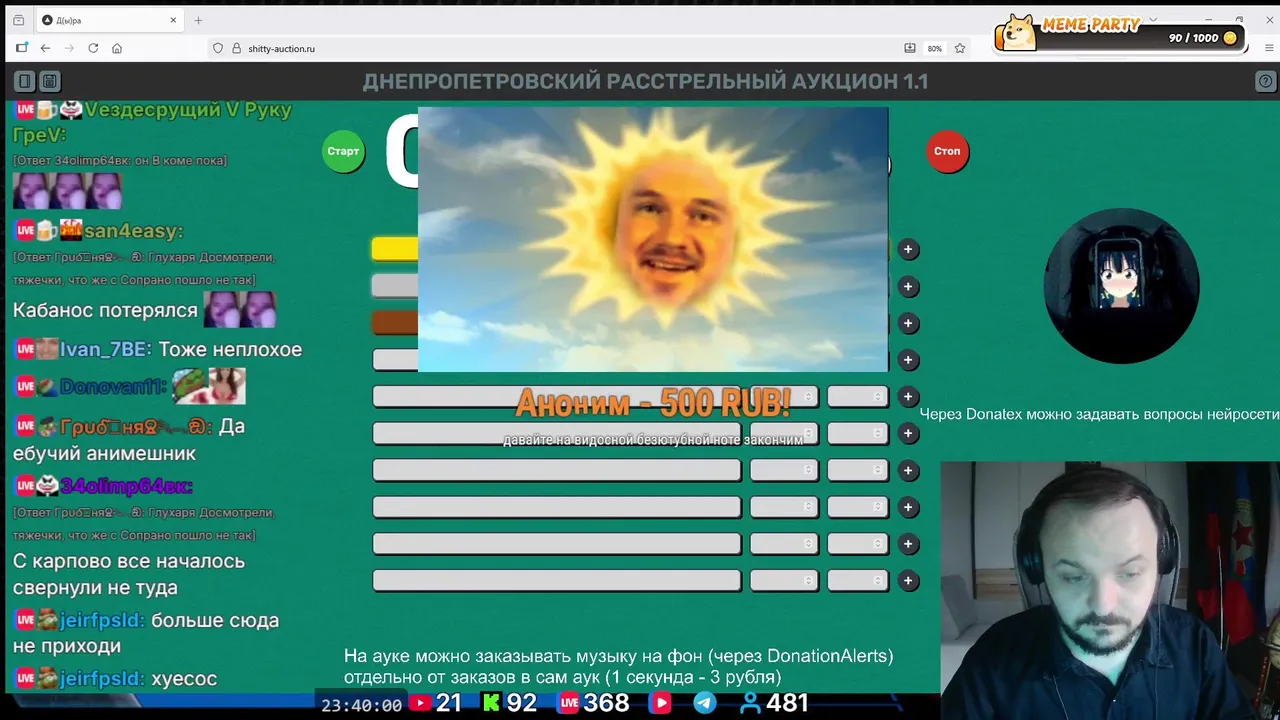Click chat username Donovan11
Screen dimensions: 1280x720
111,387
